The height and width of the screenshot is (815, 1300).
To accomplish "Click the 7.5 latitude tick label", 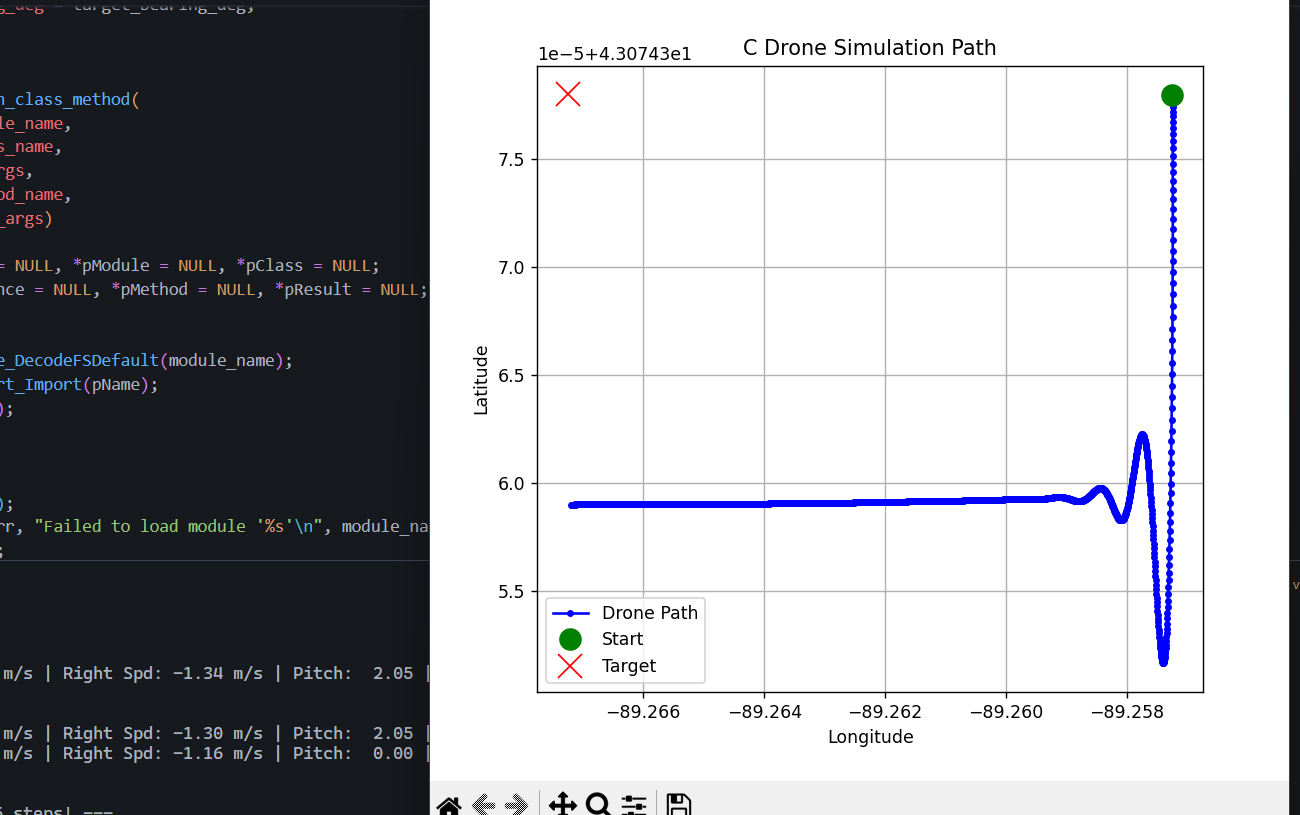I will pyautogui.click(x=513, y=160).
